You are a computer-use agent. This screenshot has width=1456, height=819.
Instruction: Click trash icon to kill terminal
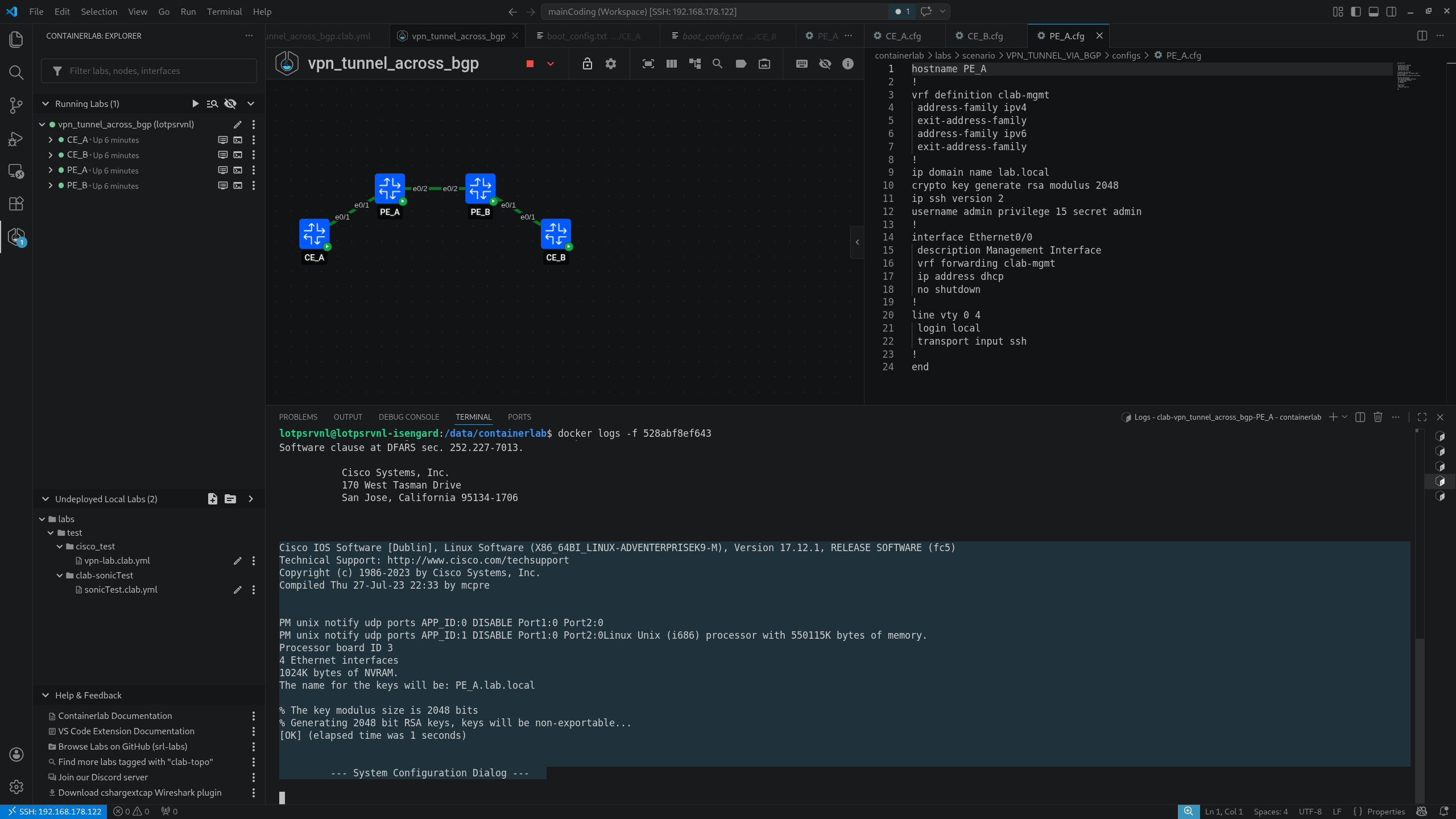tap(1378, 417)
